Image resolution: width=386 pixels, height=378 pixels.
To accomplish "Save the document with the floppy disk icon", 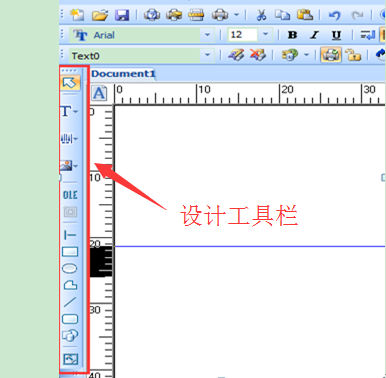I will click(x=122, y=15).
